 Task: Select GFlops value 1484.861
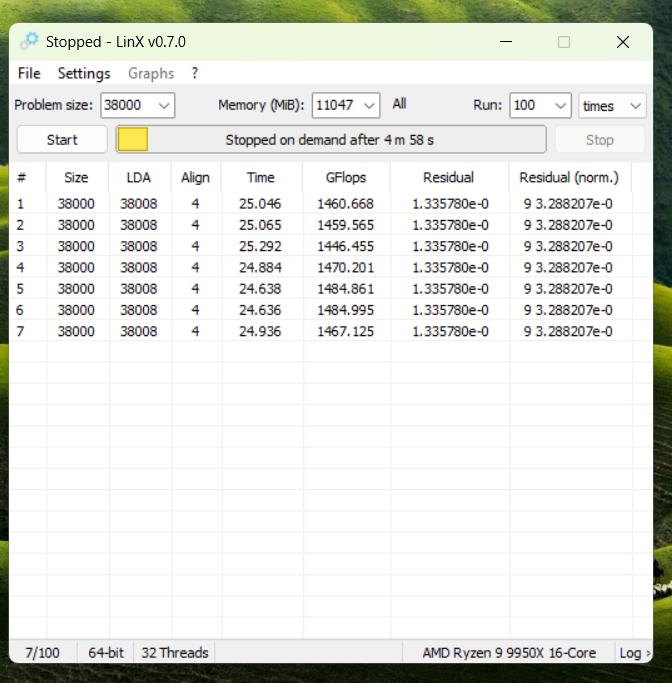tap(345, 289)
